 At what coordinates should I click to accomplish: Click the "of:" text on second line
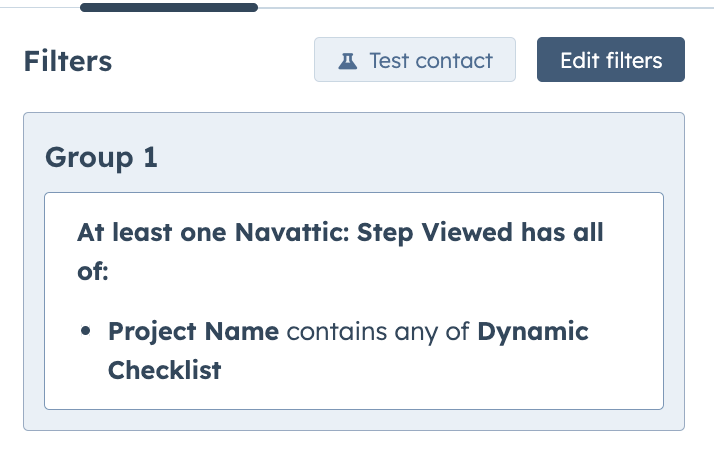[x=92, y=271]
